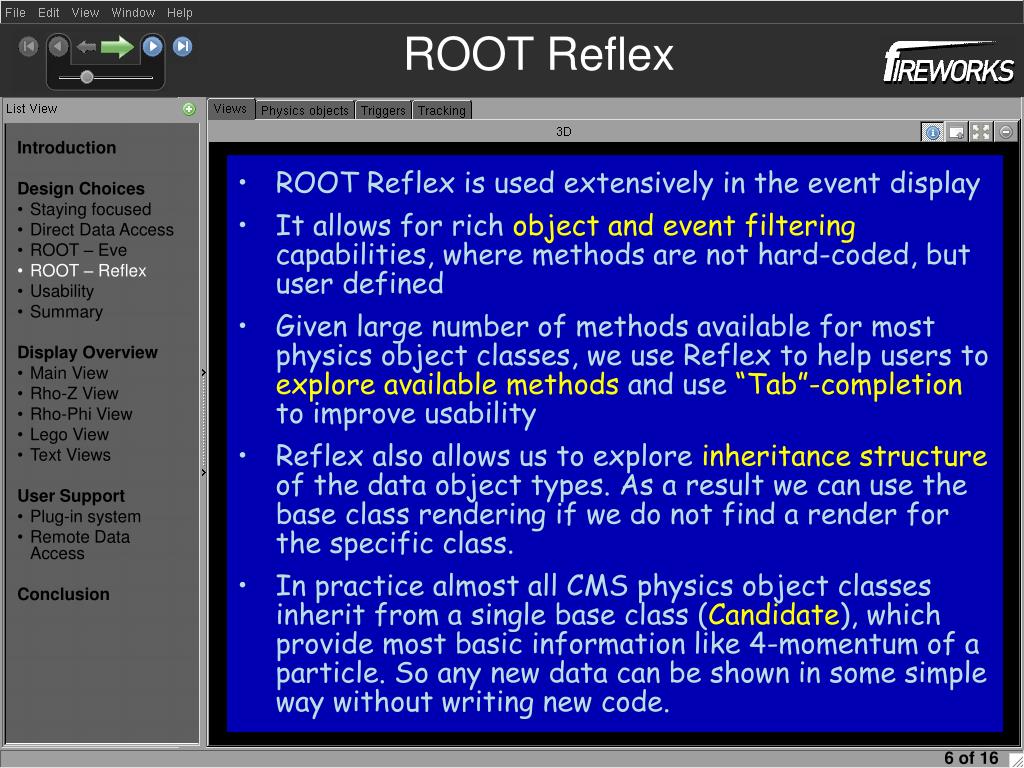Click the previous event round button
1024x768 pixels.
(x=59, y=46)
